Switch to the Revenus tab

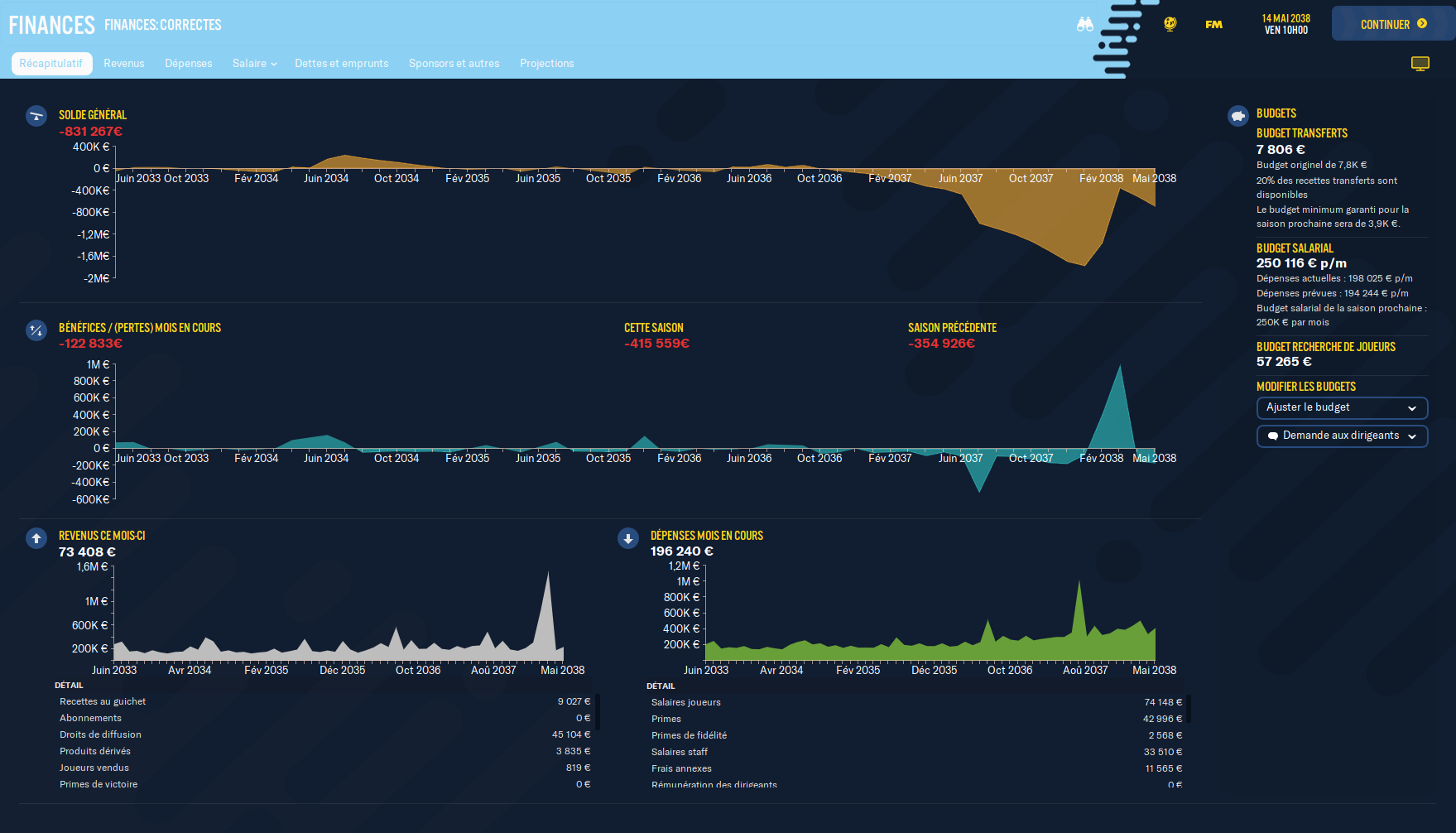point(124,64)
